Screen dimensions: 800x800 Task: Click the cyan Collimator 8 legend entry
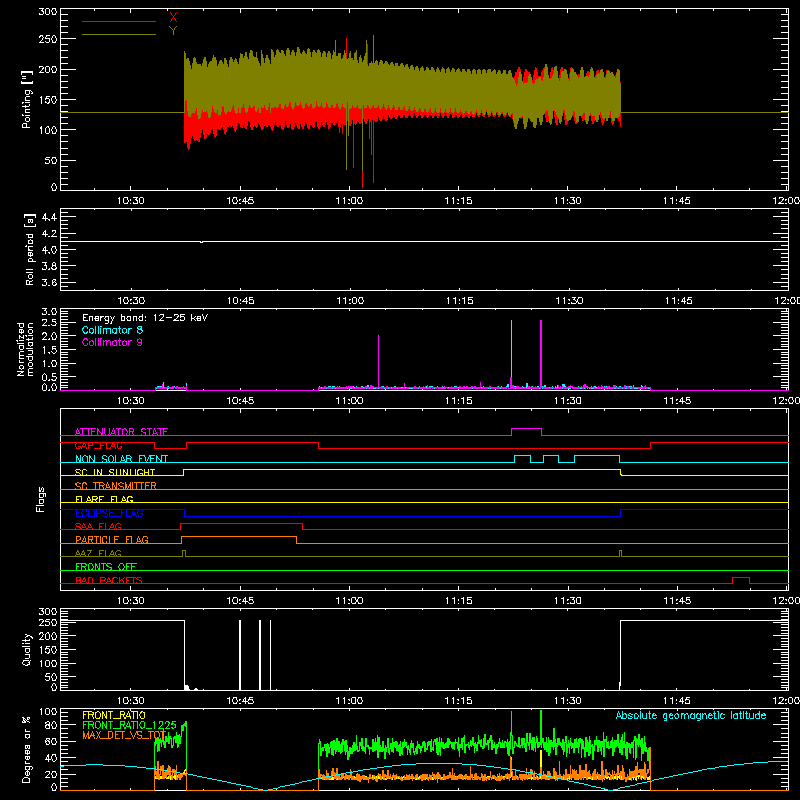(112, 330)
